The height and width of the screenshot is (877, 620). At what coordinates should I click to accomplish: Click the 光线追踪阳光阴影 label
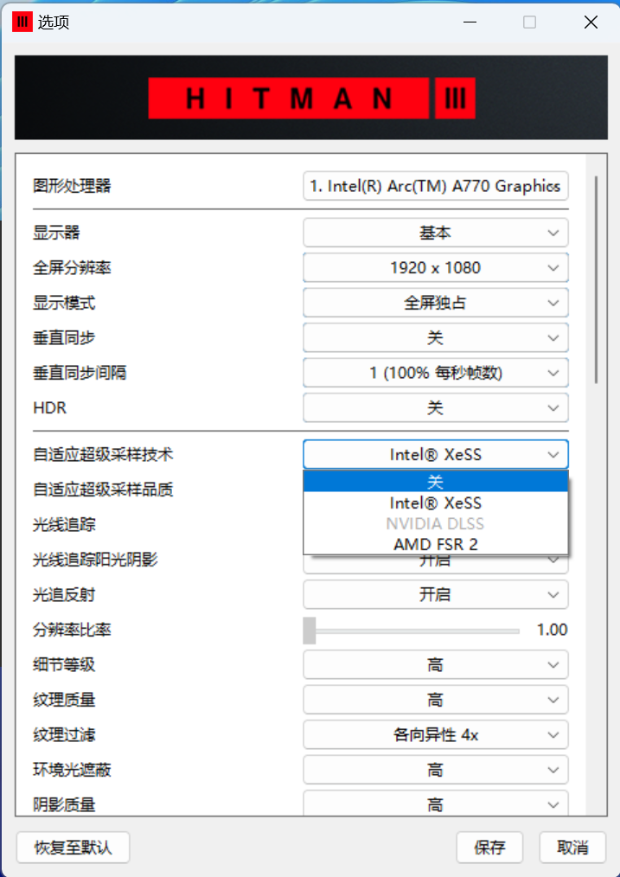95,559
